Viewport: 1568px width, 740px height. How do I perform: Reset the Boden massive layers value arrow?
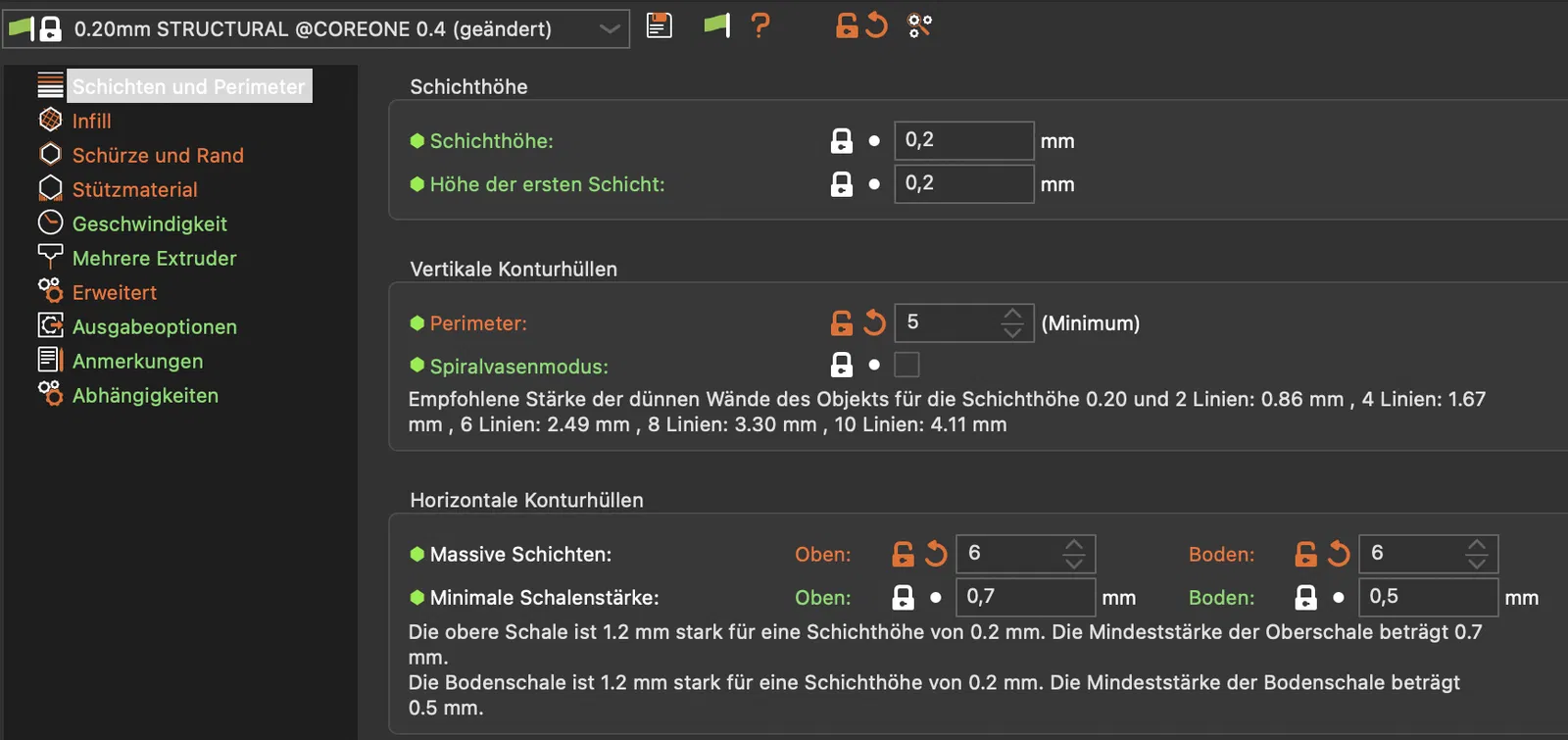[1339, 554]
